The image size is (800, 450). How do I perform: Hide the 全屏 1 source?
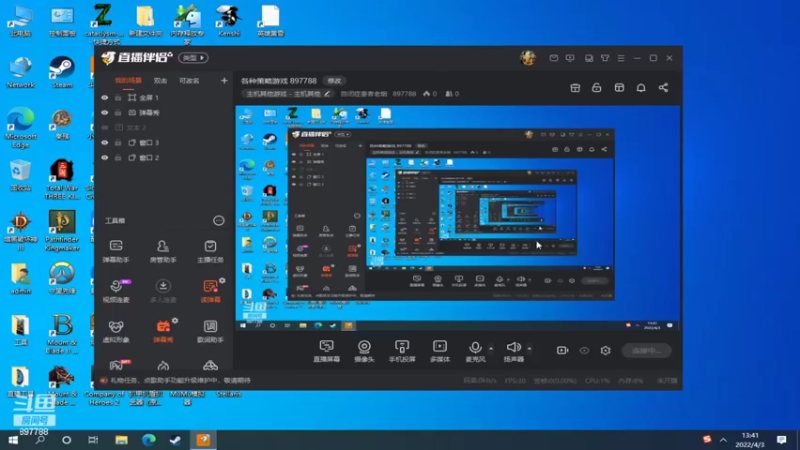[105, 97]
